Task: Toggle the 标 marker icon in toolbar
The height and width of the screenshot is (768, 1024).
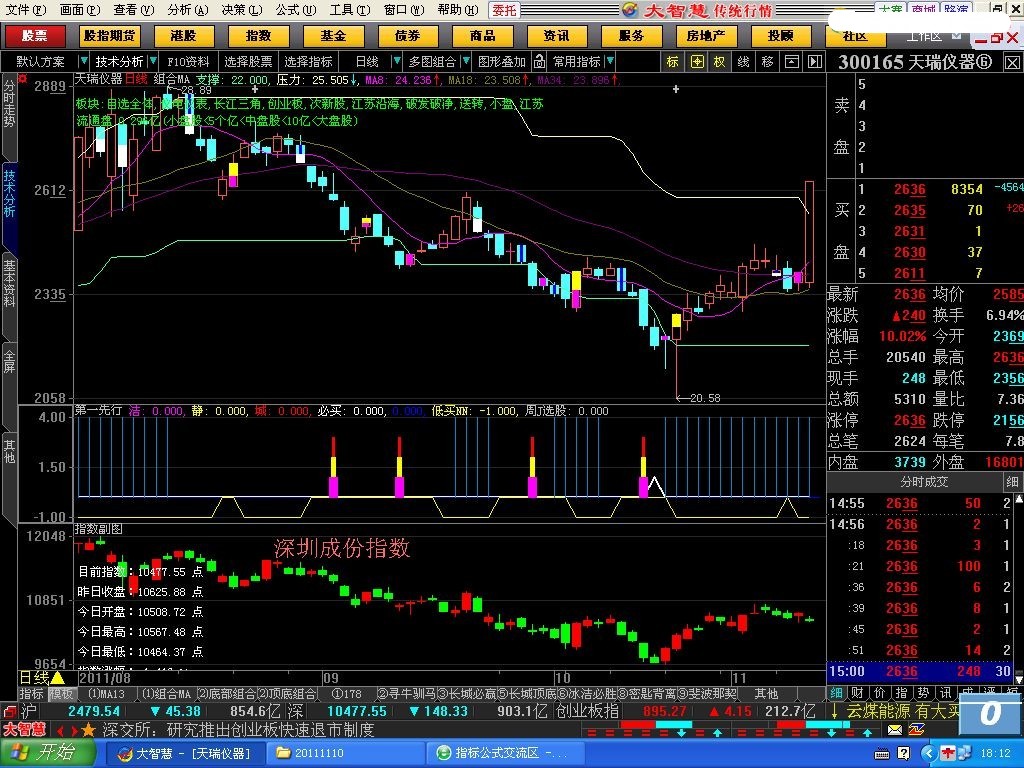Action: pos(673,62)
